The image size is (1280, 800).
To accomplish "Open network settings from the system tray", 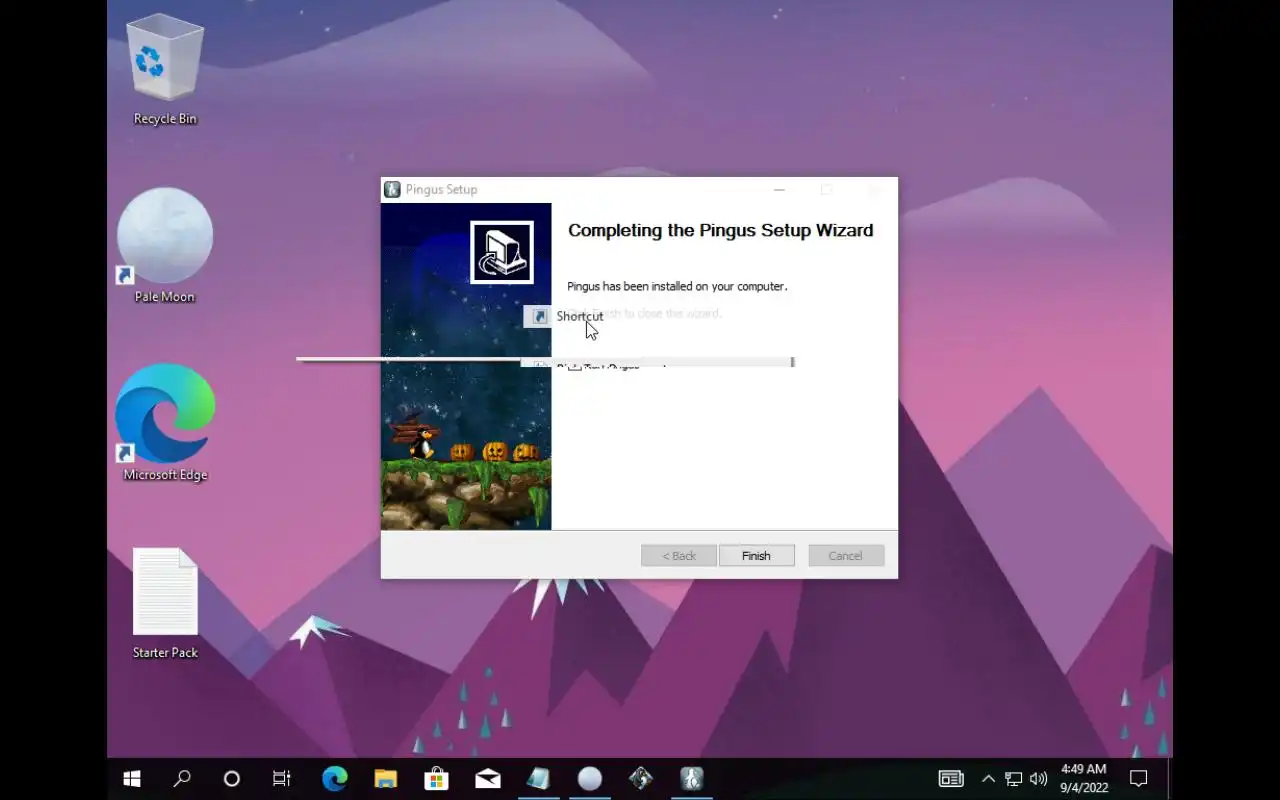I will (x=1014, y=779).
